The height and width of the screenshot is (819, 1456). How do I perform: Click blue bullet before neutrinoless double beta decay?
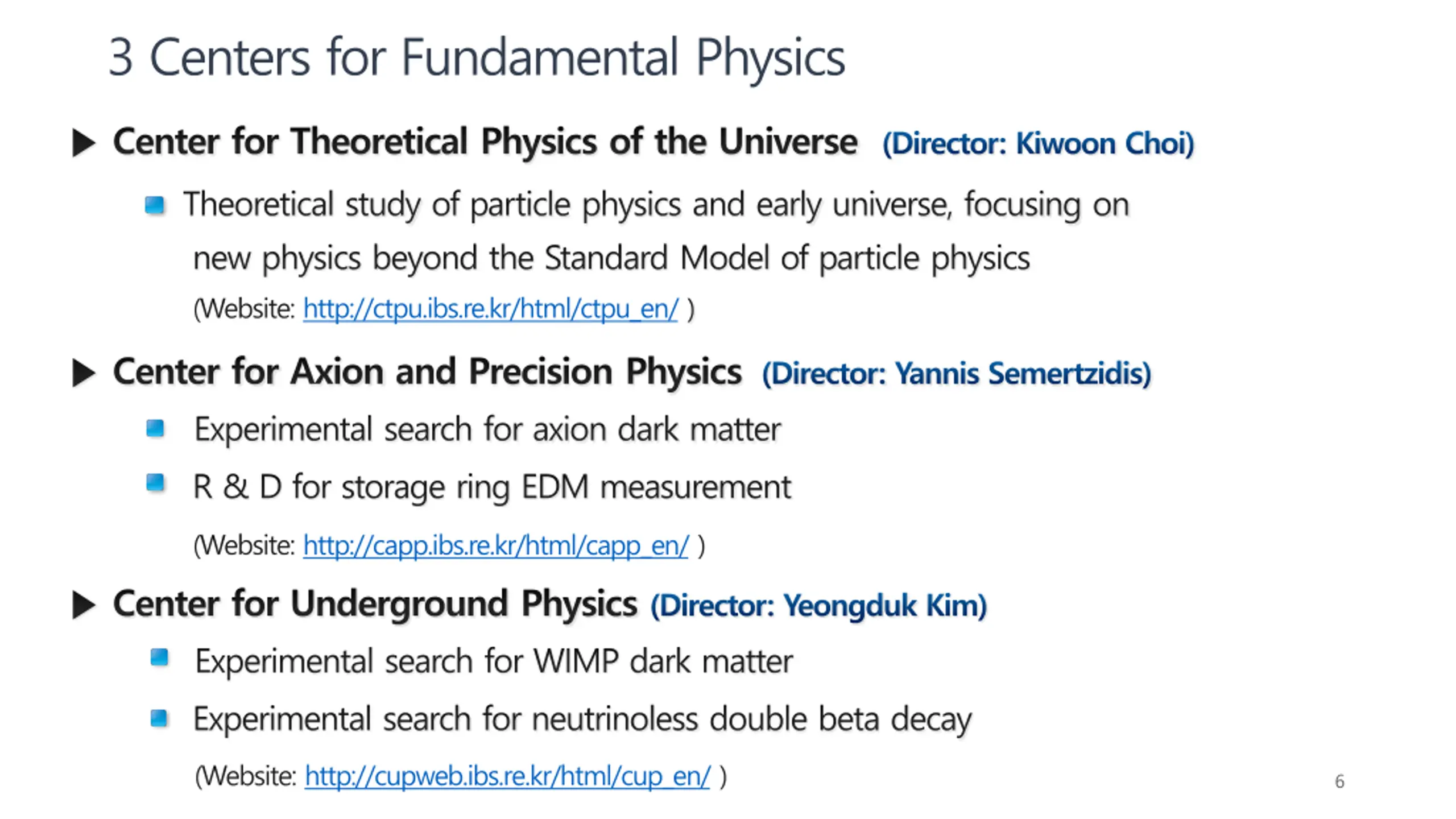[x=159, y=718]
